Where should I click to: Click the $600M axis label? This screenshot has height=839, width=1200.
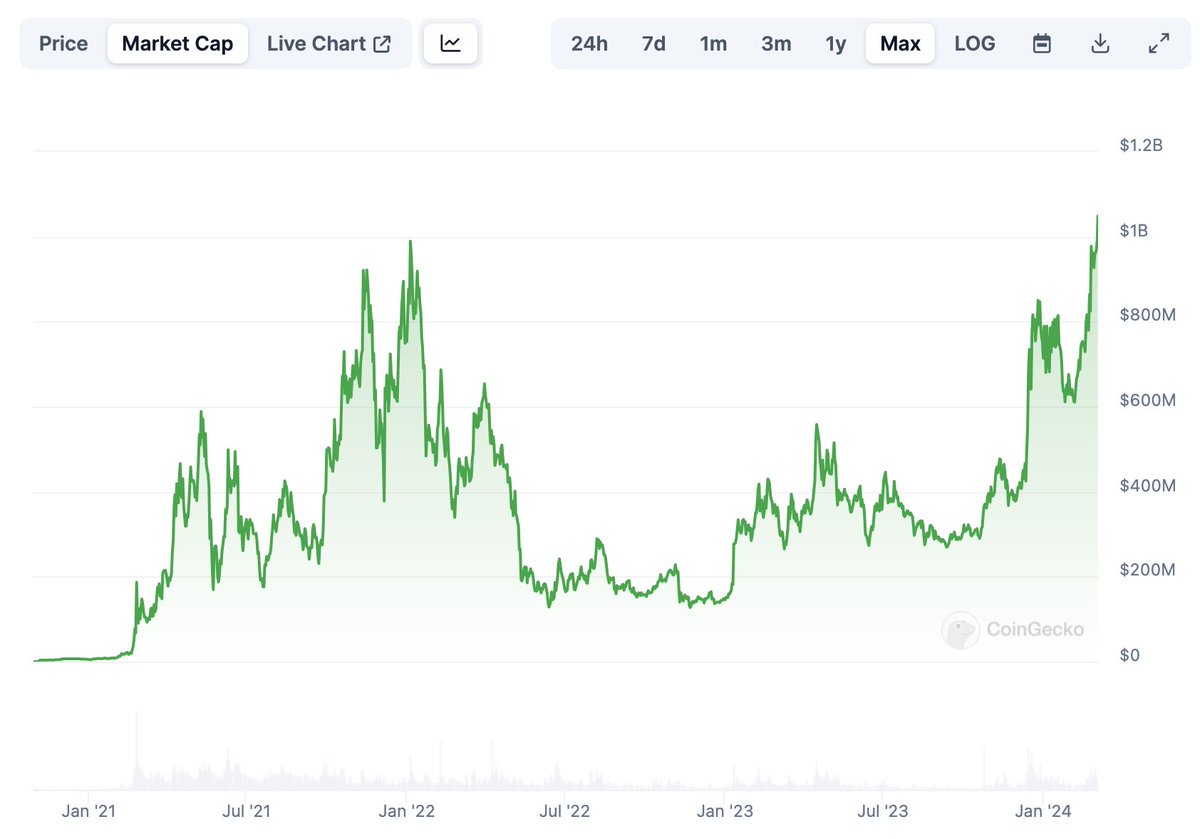1147,400
